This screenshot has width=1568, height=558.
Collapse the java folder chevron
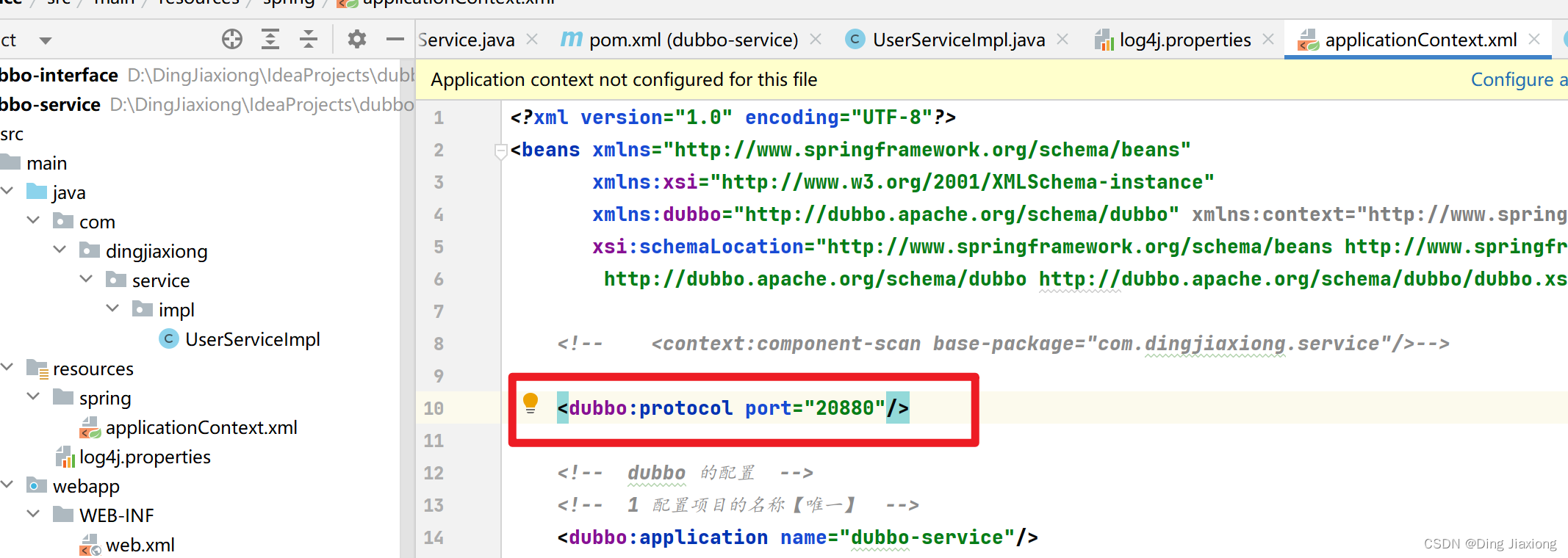point(7,191)
